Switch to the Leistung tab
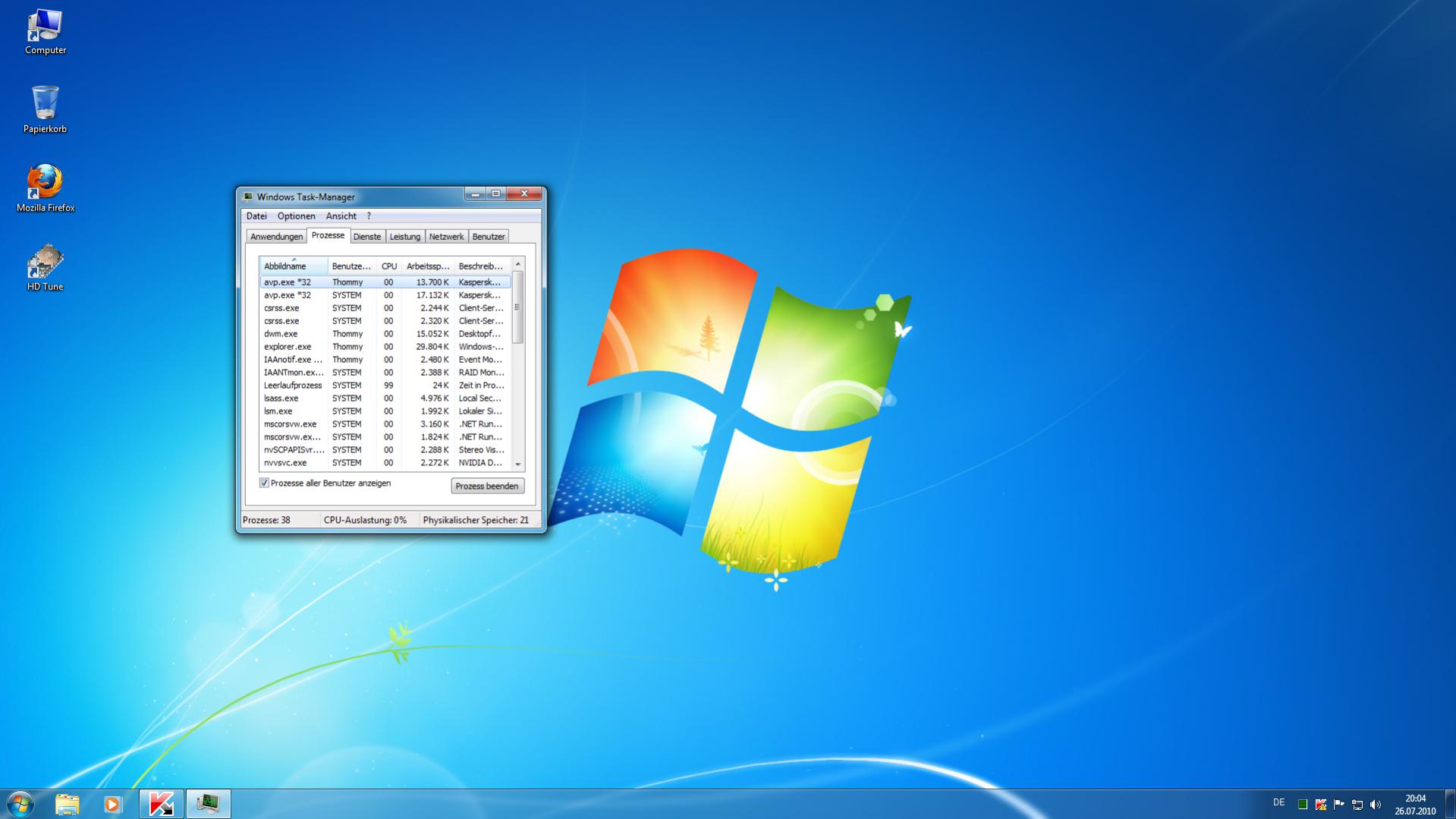The height and width of the screenshot is (819, 1456). [x=404, y=237]
